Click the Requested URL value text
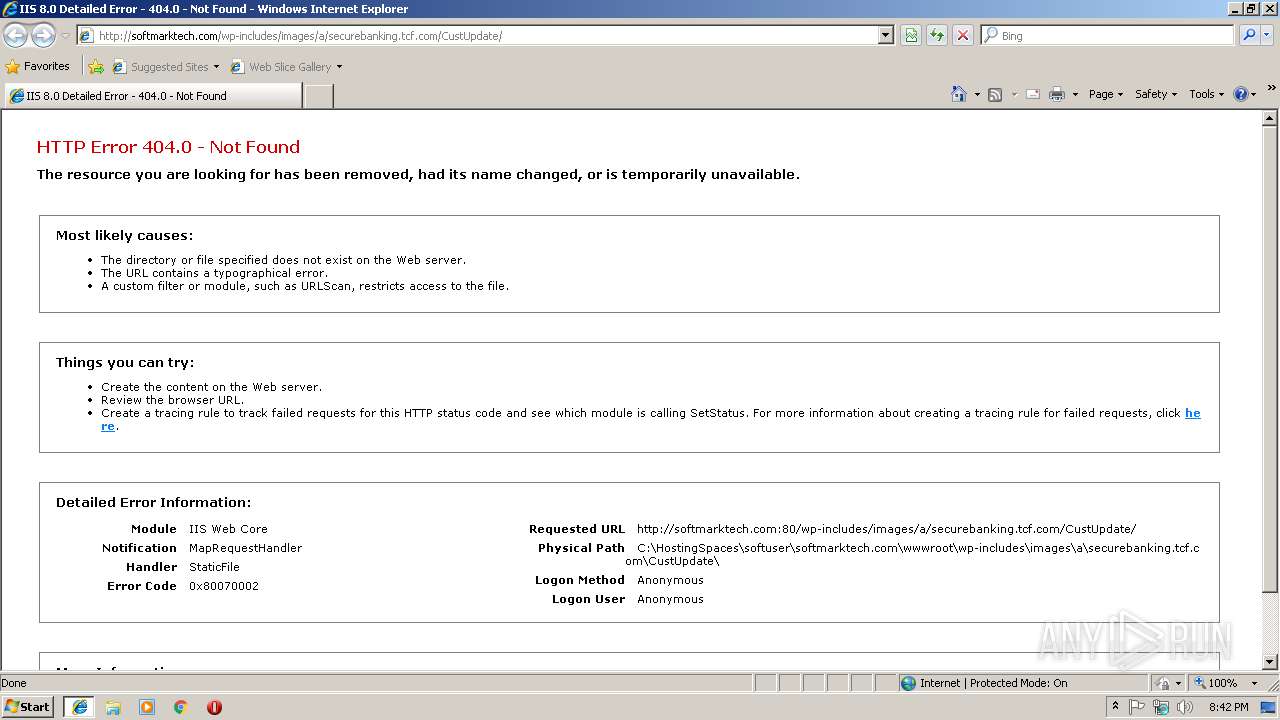The width and height of the screenshot is (1280, 720). pyautogui.click(x=886, y=529)
